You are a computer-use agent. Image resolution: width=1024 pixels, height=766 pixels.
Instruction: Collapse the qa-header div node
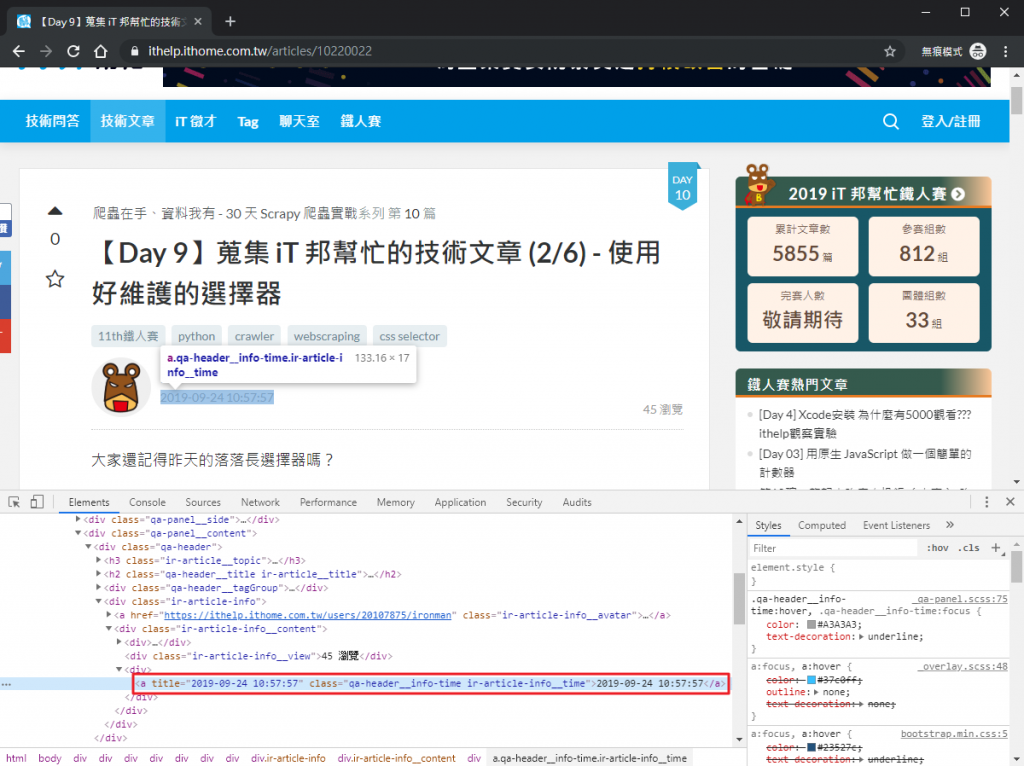pyautogui.click(x=88, y=547)
